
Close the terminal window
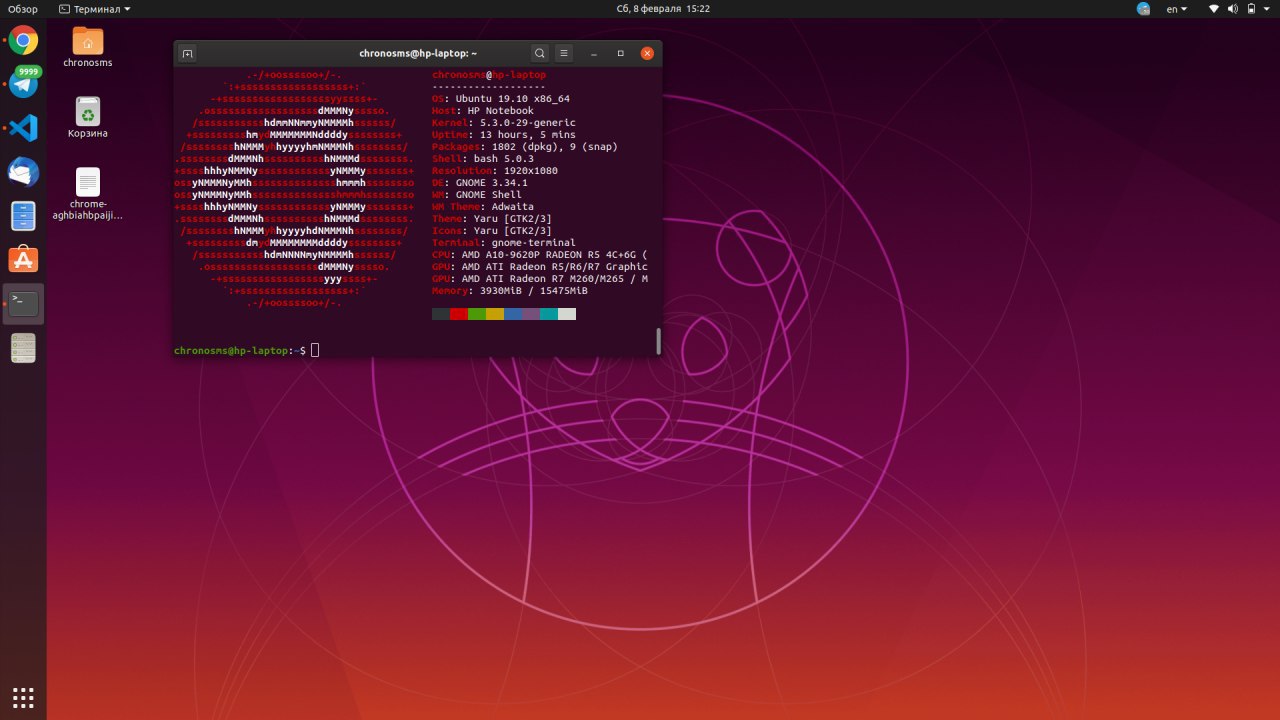pos(647,53)
